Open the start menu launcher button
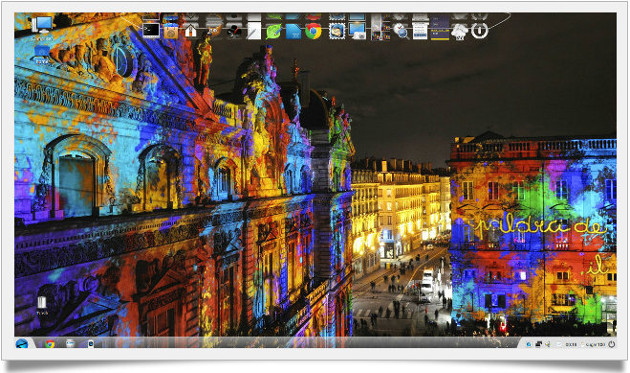 click(x=22, y=344)
